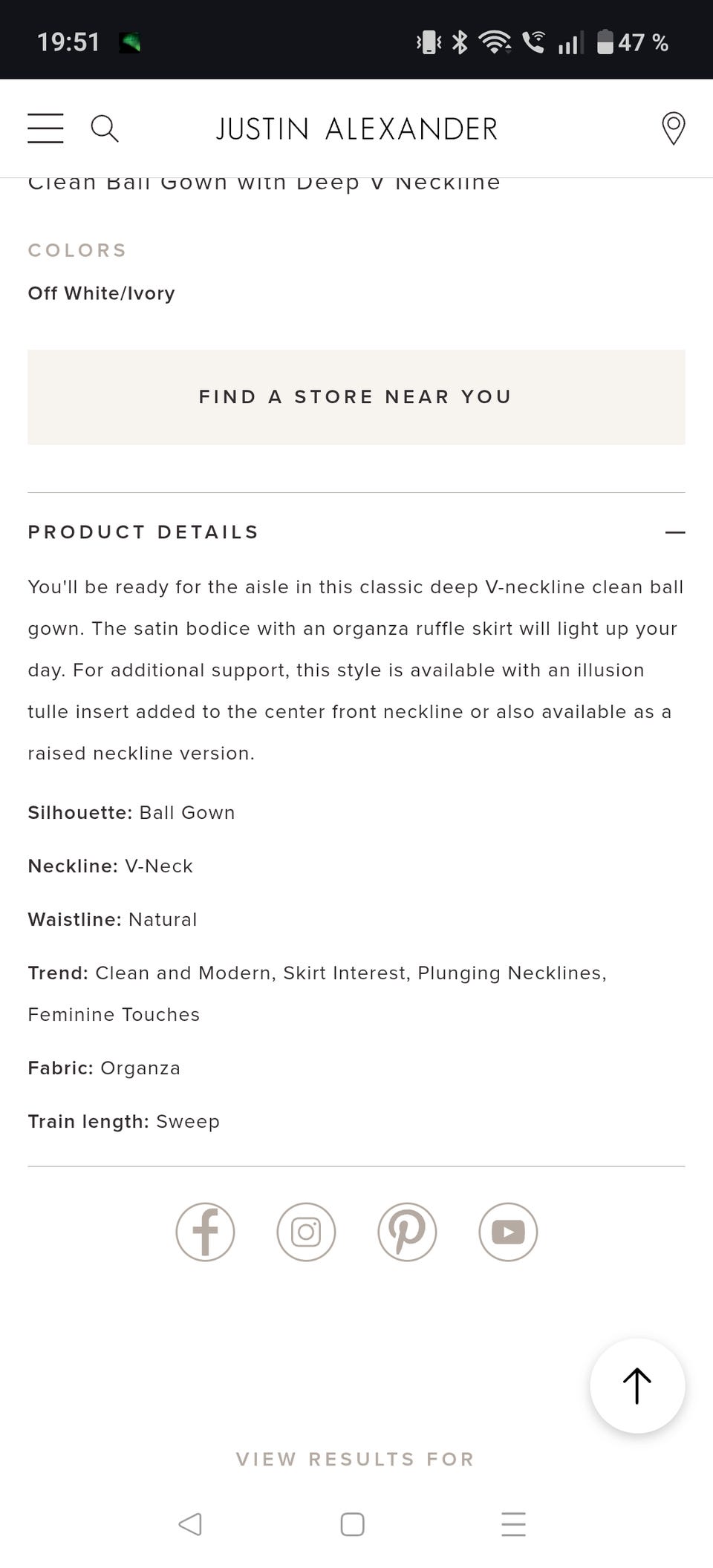
Task: Visit the Facebook page icon
Action: 205,1232
